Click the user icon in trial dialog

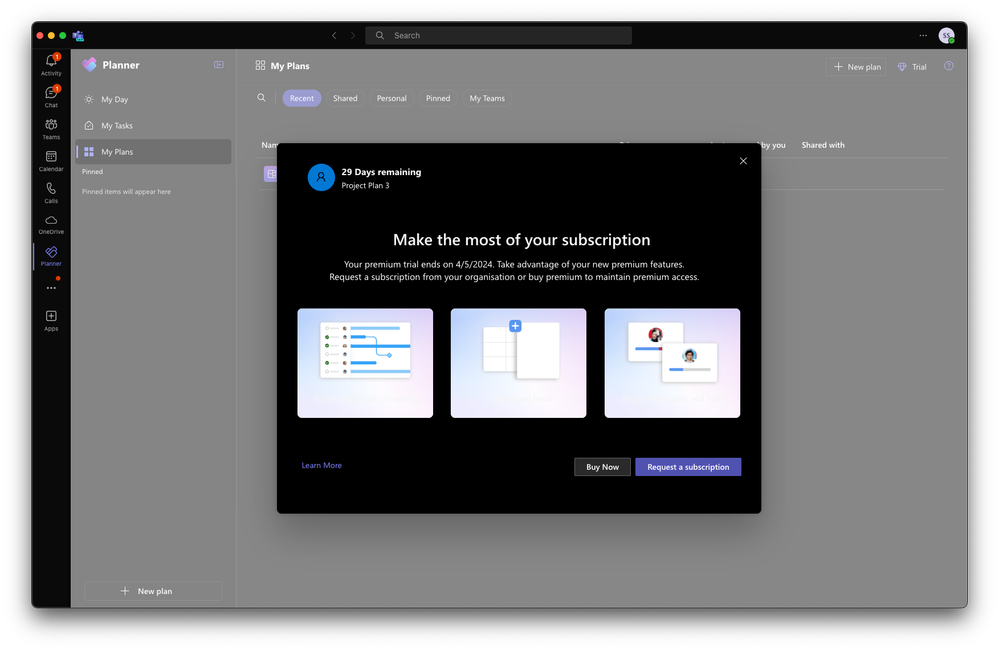(321, 177)
